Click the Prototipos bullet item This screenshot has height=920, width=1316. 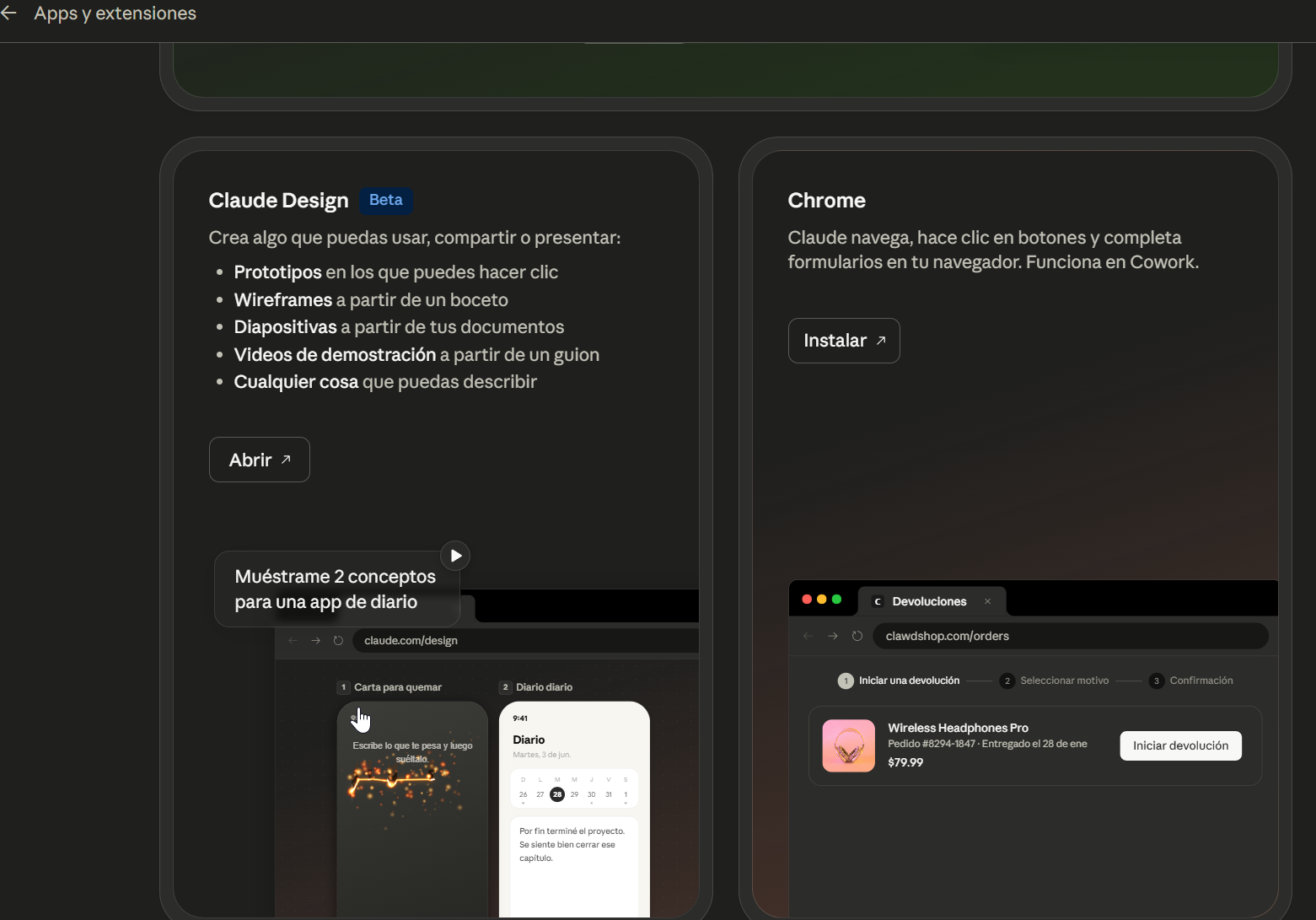click(395, 272)
